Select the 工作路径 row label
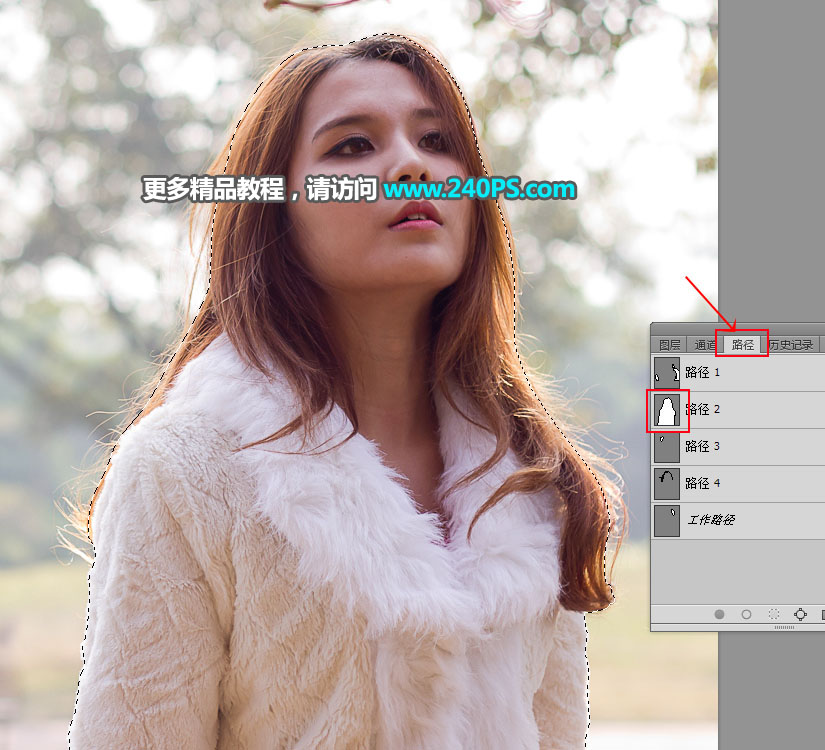This screenshot has width=825, height=750. (x=711, y=520)
